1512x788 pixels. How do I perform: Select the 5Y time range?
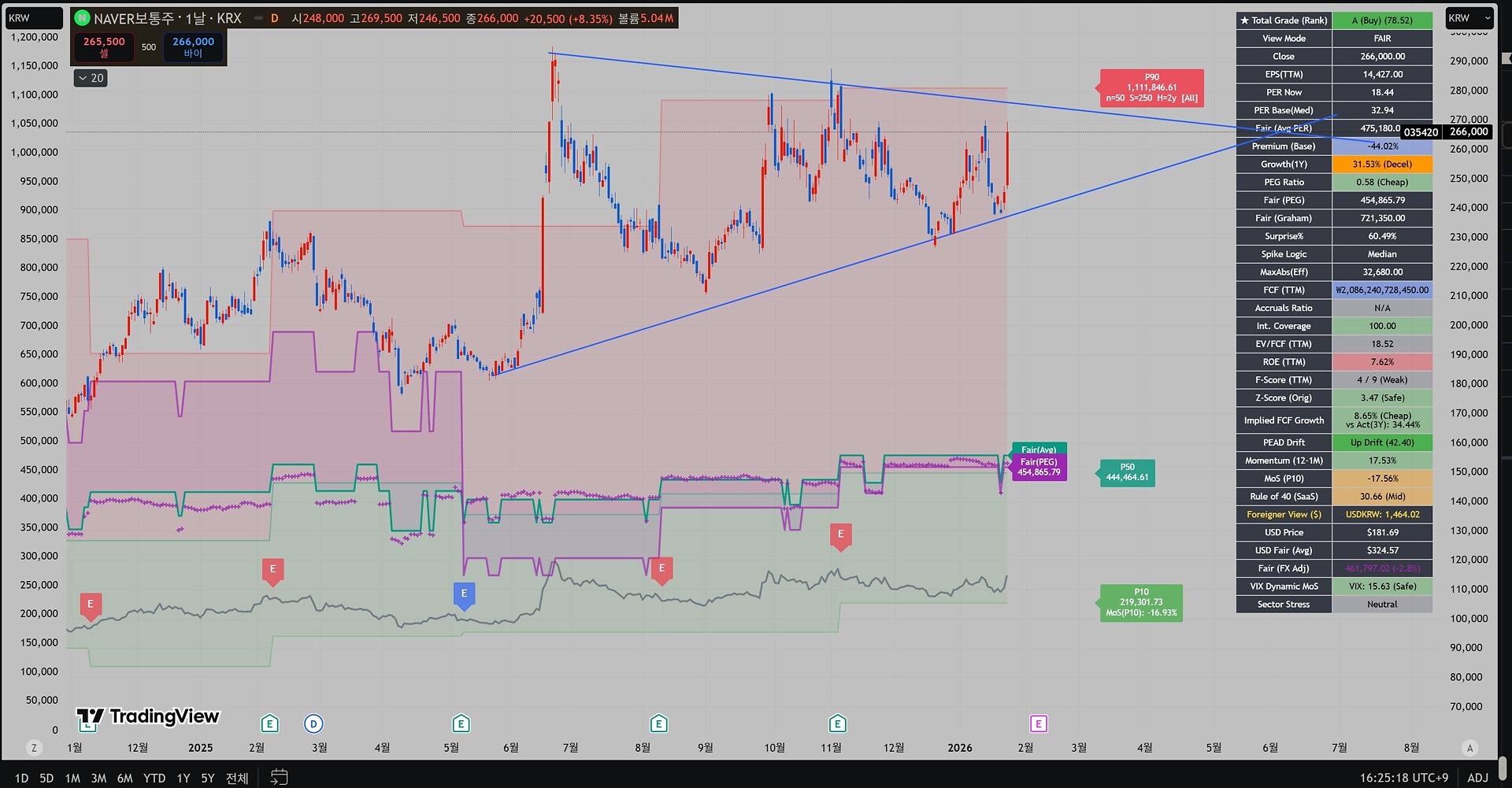coord(208,779)
